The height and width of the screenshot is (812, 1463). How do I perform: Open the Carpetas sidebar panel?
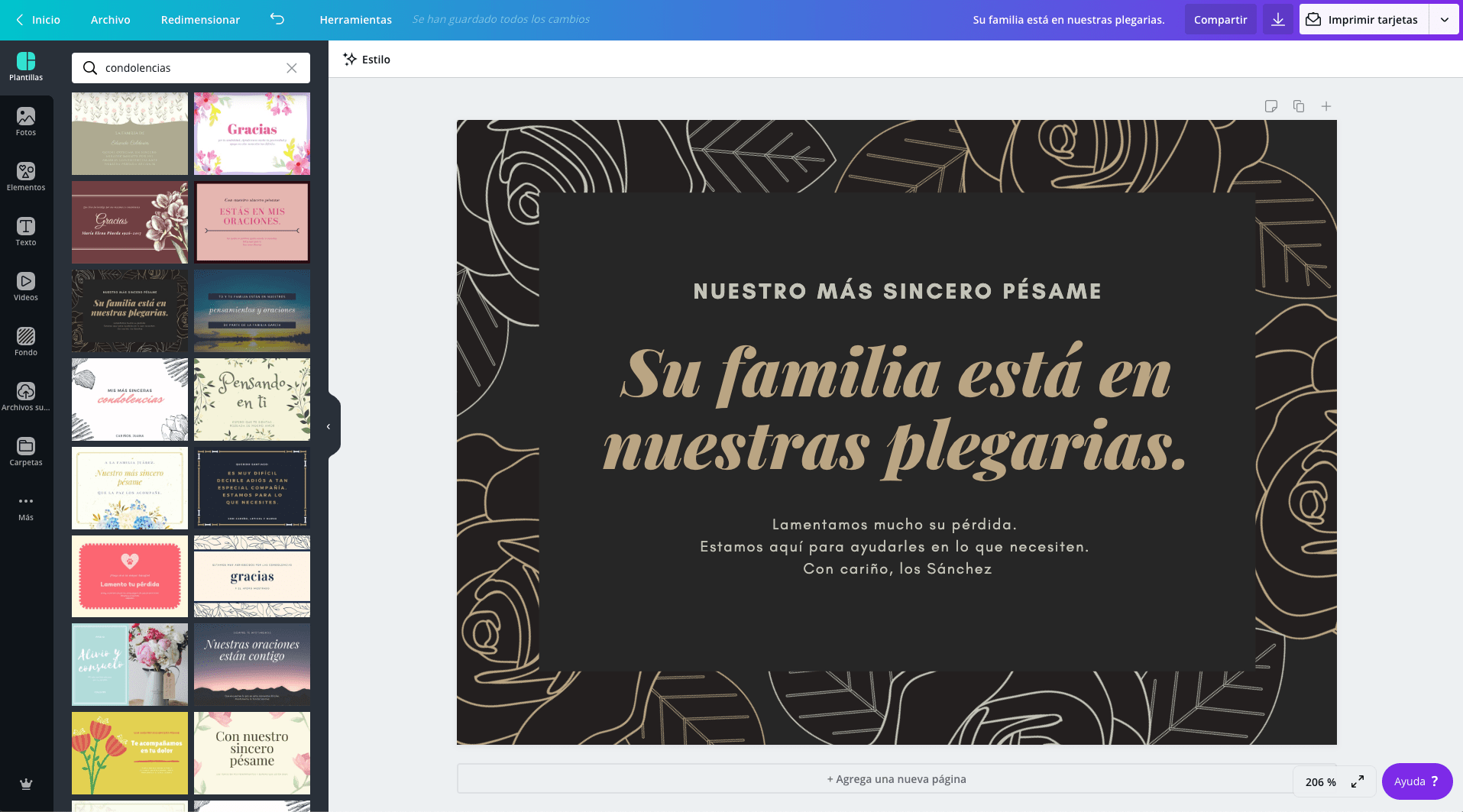point(26,452)
